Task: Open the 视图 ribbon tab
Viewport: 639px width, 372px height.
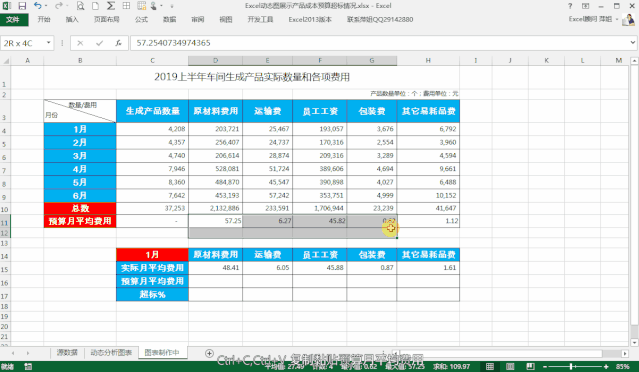Action: point(226,20)
